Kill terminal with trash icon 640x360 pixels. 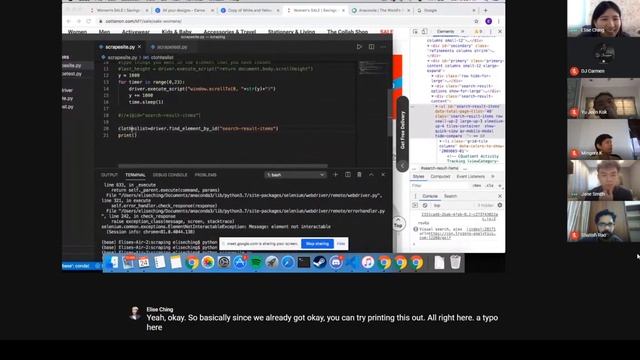point(359,175)
